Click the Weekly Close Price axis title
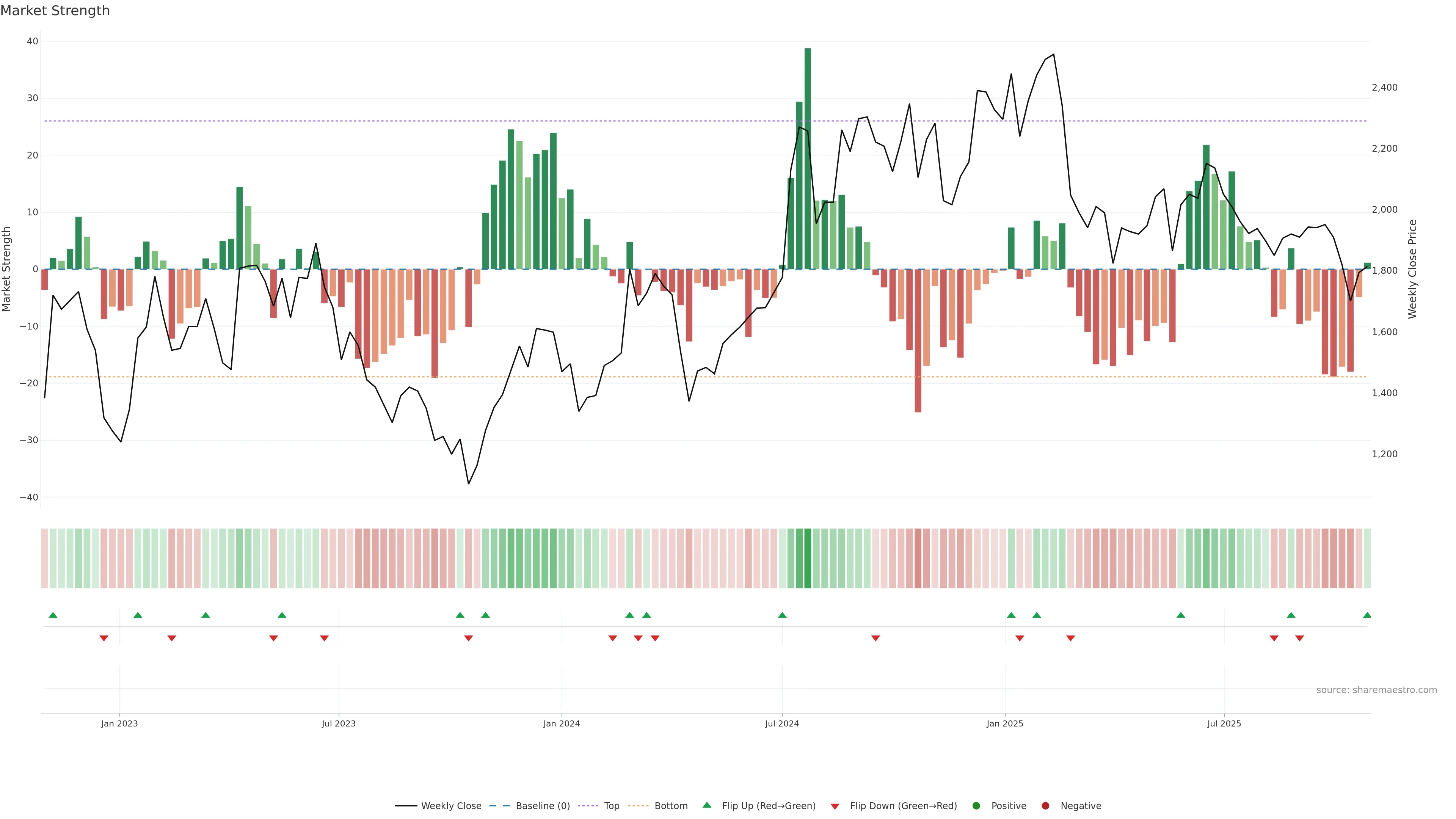The image size is (1456, 819). coord(1412,269)
